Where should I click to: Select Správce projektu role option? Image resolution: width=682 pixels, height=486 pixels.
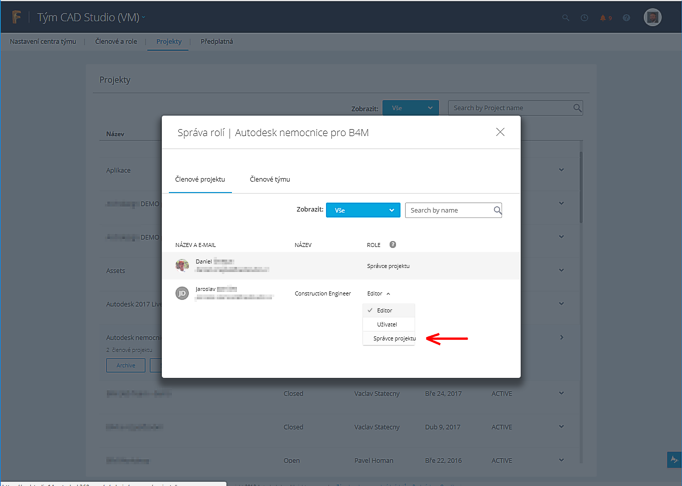(395, 339)
